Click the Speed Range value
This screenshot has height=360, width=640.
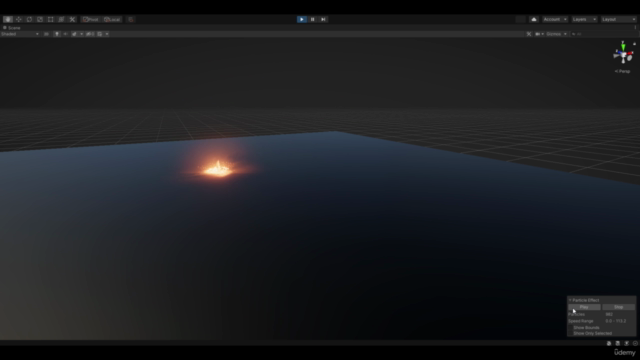(x=616, y=321)
